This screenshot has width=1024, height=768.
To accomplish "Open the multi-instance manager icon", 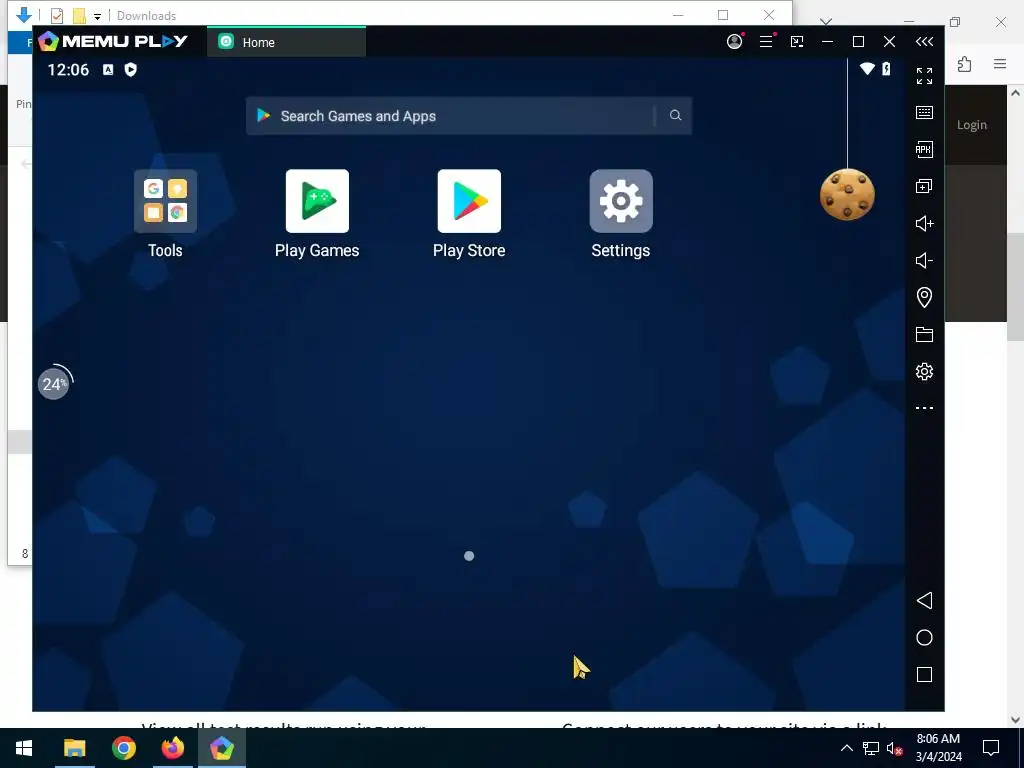I will pos(924,187).
